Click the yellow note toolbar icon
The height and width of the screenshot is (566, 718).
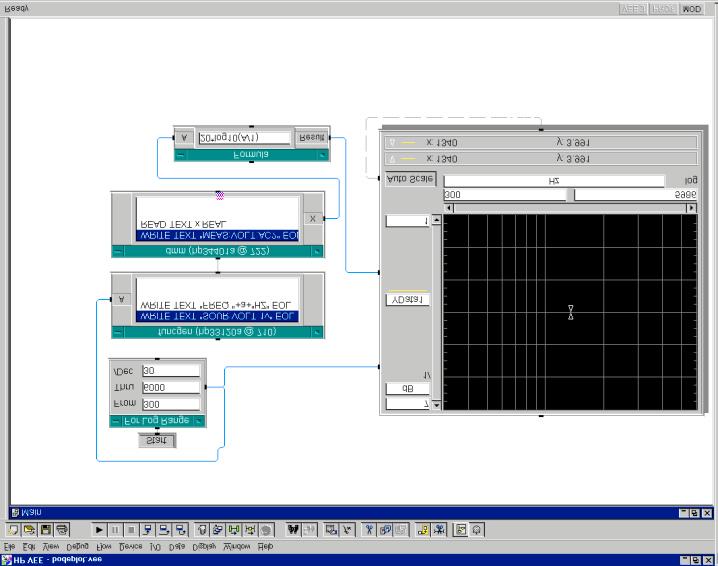[423, 530]
